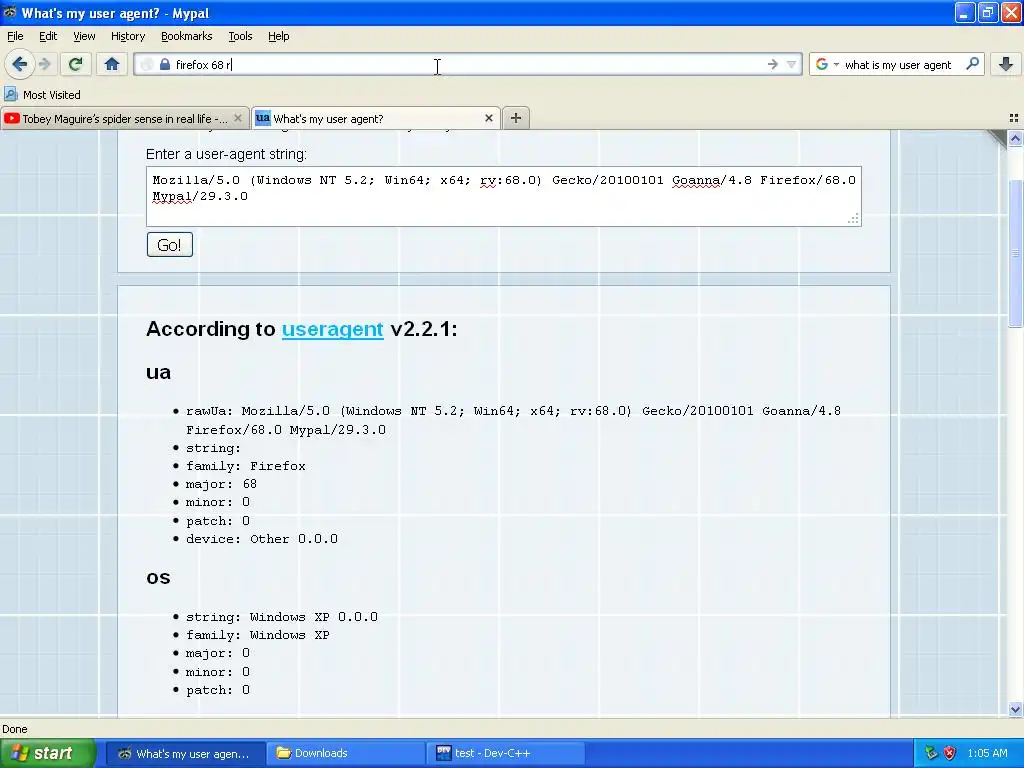Select the What's my user agen... taskbar button
Screen dimensions: 1024x768
(x=186, y=754)
